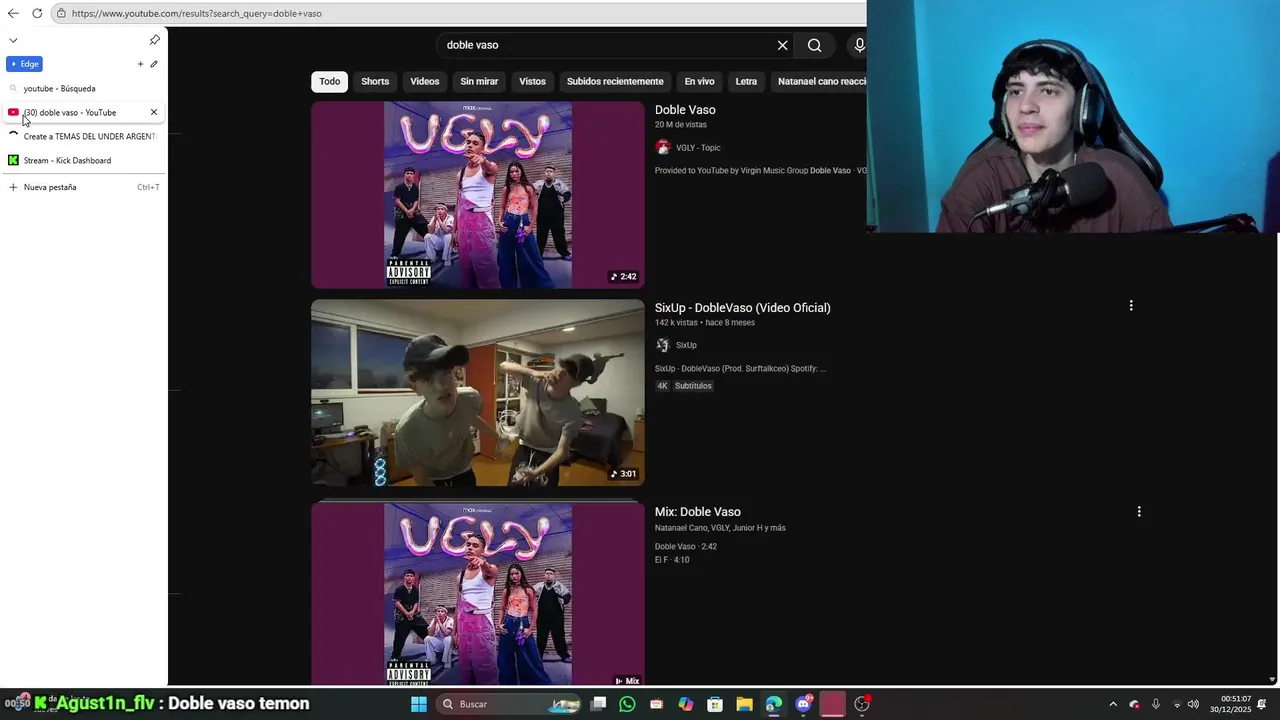This screenshot has height=720, width=1280.
Task: Select the 'Natanael cano' reaction filter chip
Action: 819,81
